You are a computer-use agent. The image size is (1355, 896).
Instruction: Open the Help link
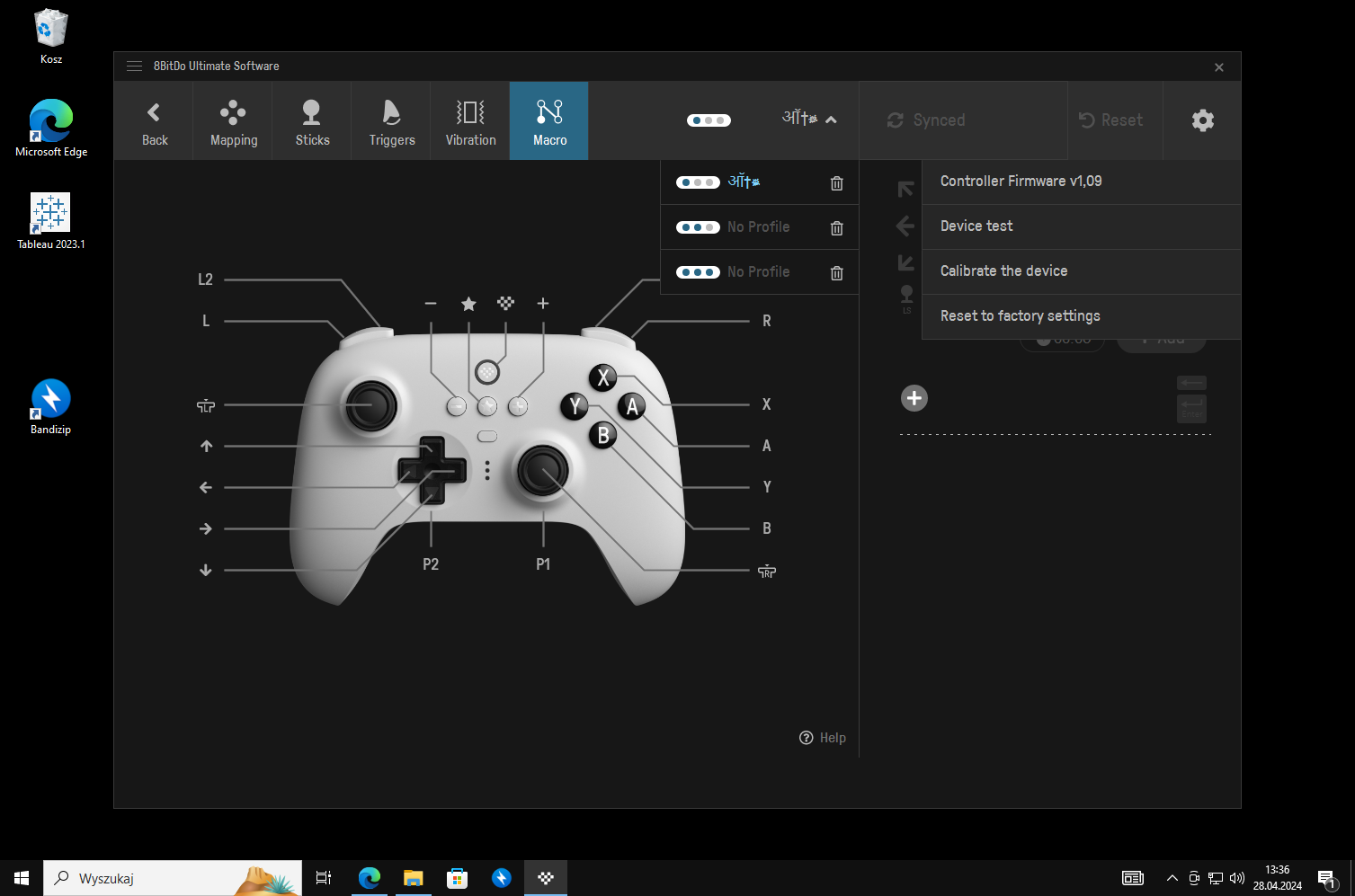(x=823, y=738)
